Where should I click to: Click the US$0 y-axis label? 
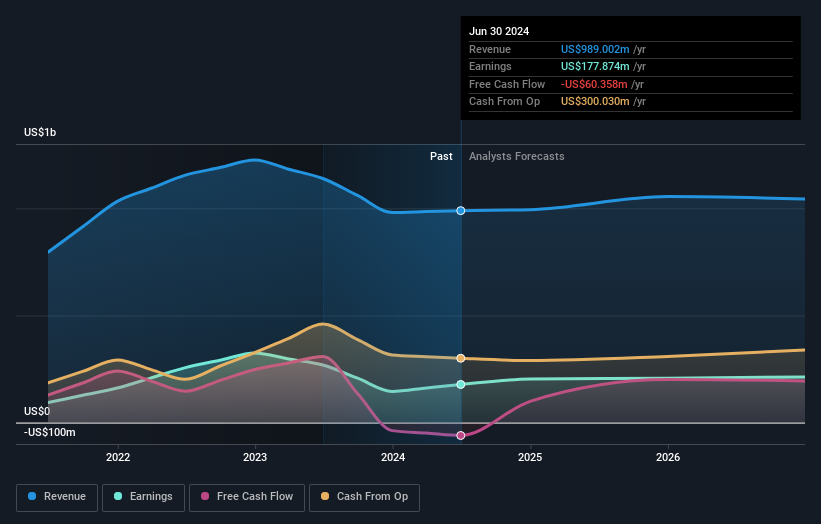pyautogui.click(x=37, y=411)
